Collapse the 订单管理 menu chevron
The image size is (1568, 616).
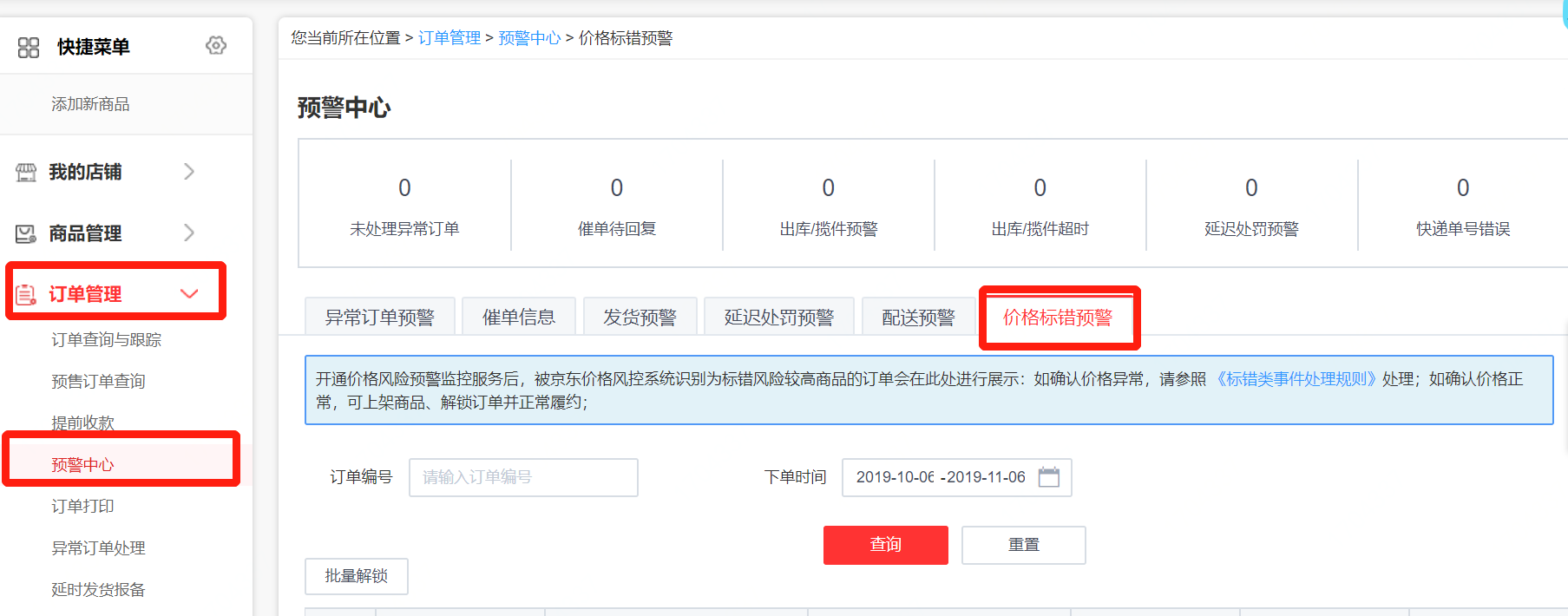coord(189,294)
